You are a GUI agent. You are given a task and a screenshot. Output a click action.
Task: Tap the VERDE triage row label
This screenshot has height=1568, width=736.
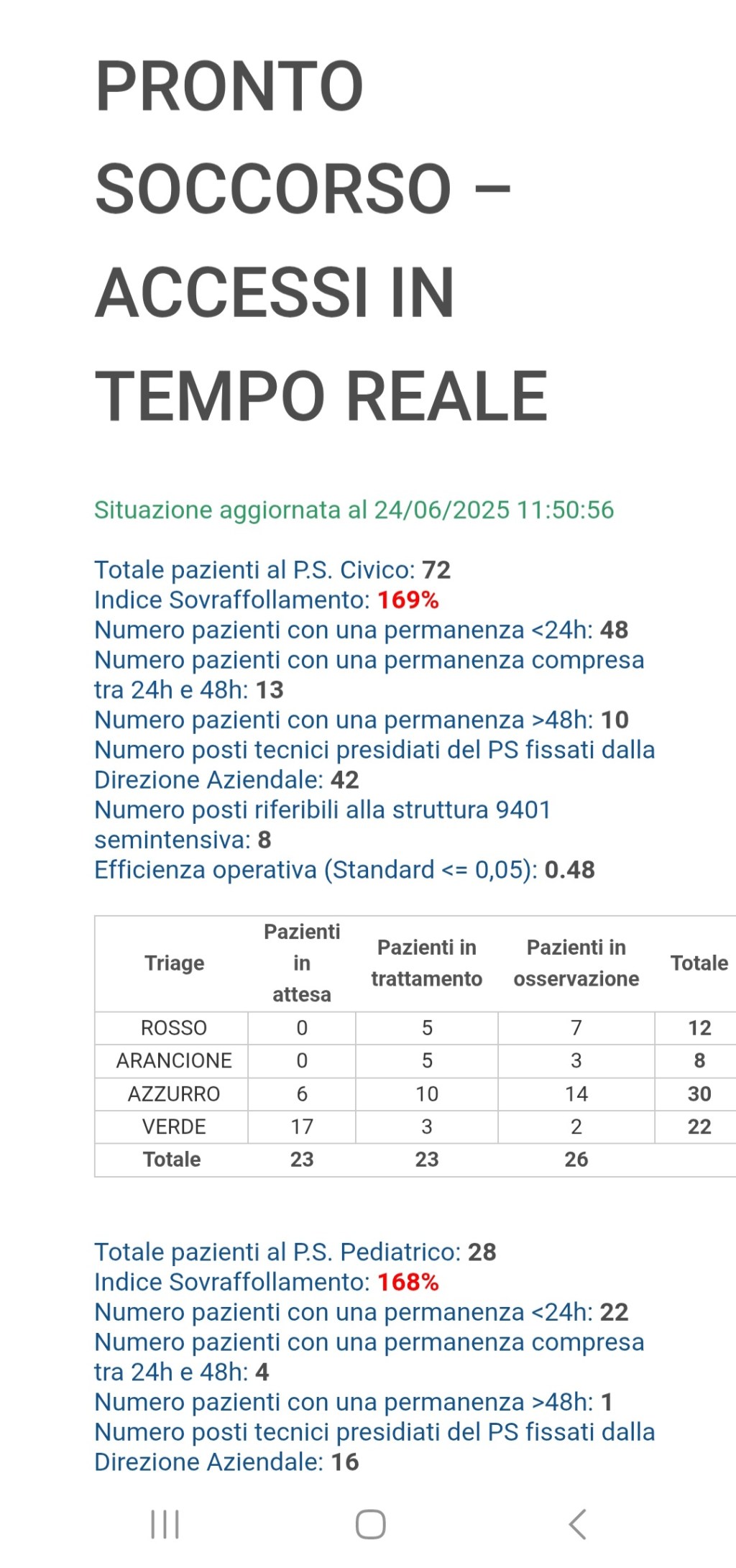(174, 1127)
